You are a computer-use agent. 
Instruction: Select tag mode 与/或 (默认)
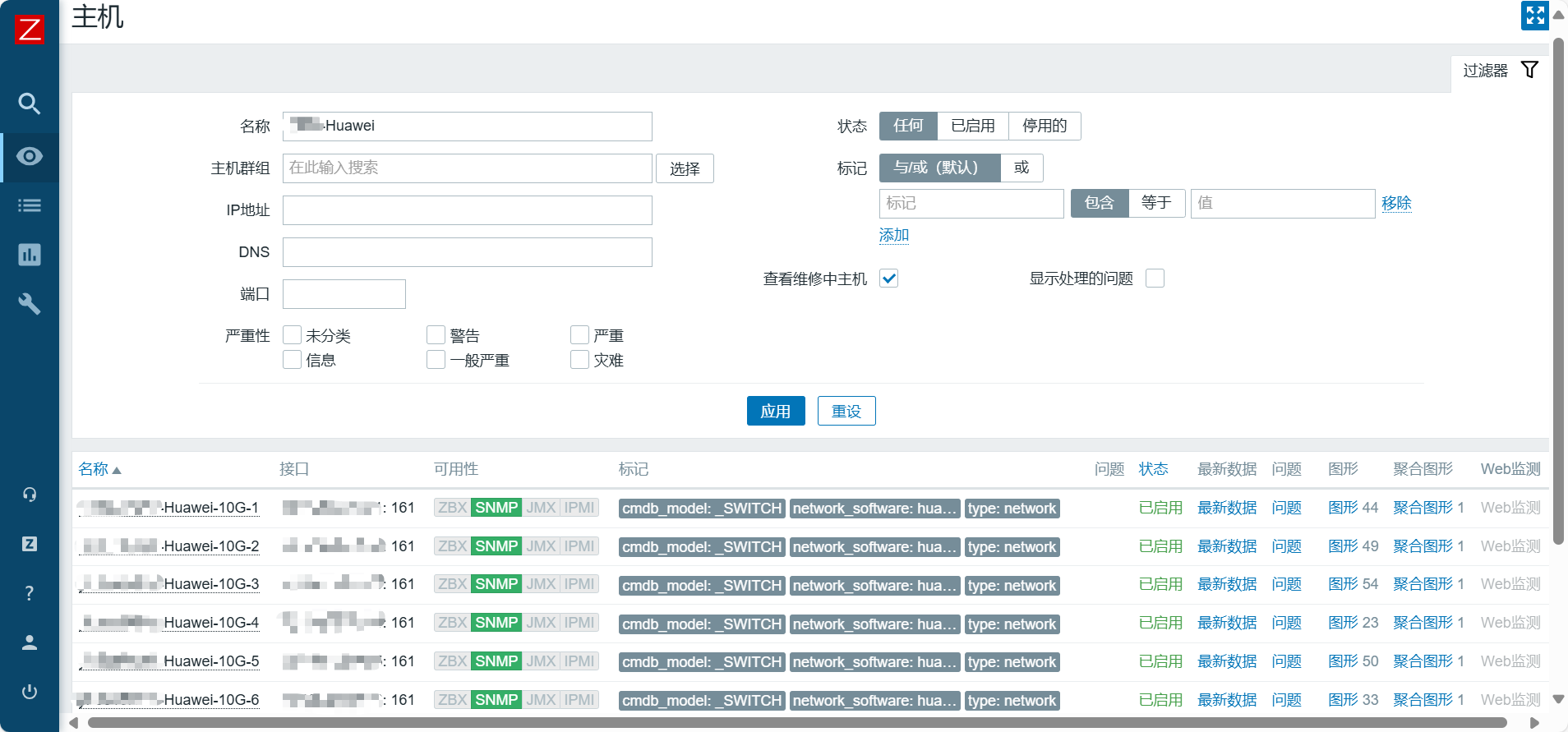[939, 168]
